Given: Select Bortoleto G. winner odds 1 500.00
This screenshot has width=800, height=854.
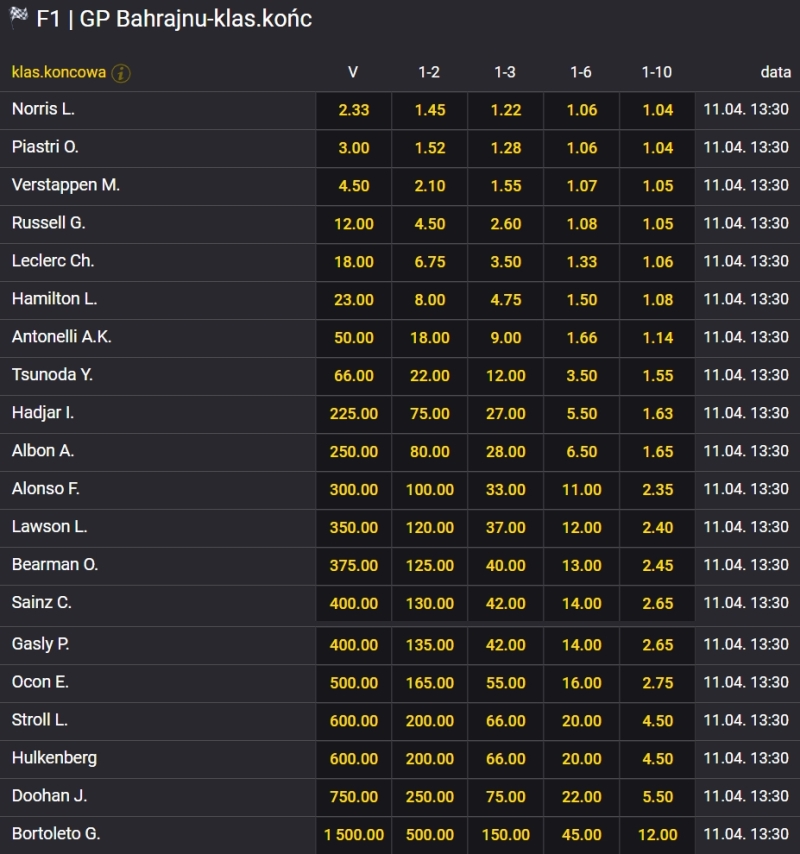Looking at the screenshot, I should point(354,835).
